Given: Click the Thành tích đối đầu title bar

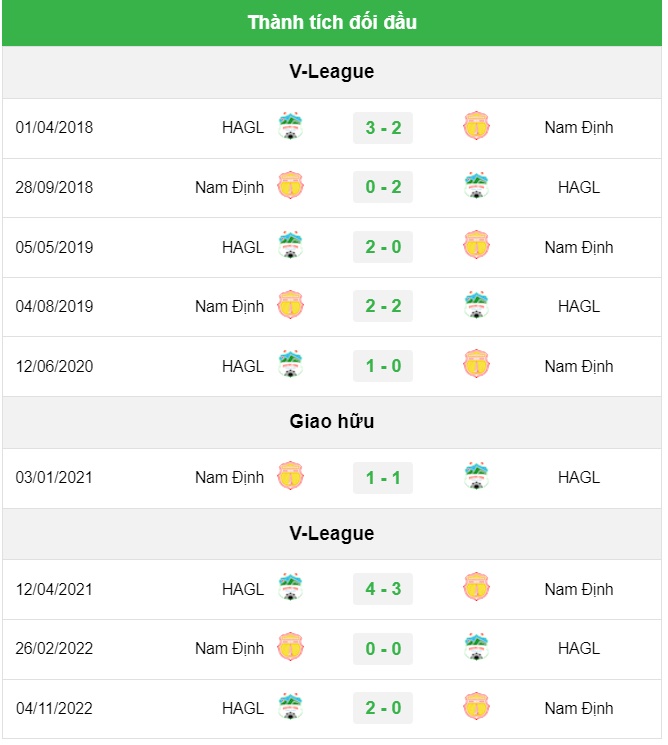Looking at the screenshot, I should [332, 23].
